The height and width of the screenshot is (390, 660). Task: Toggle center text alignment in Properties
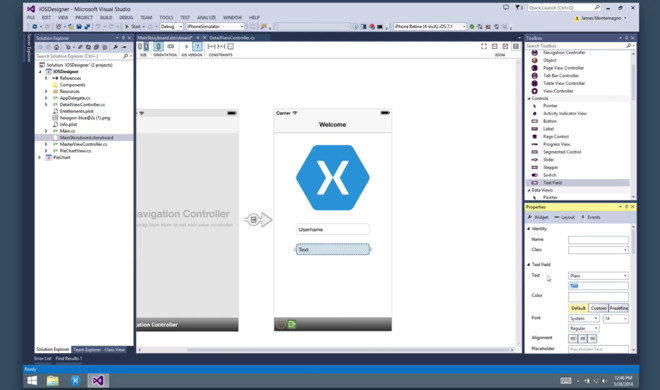[x=583, y=338]
